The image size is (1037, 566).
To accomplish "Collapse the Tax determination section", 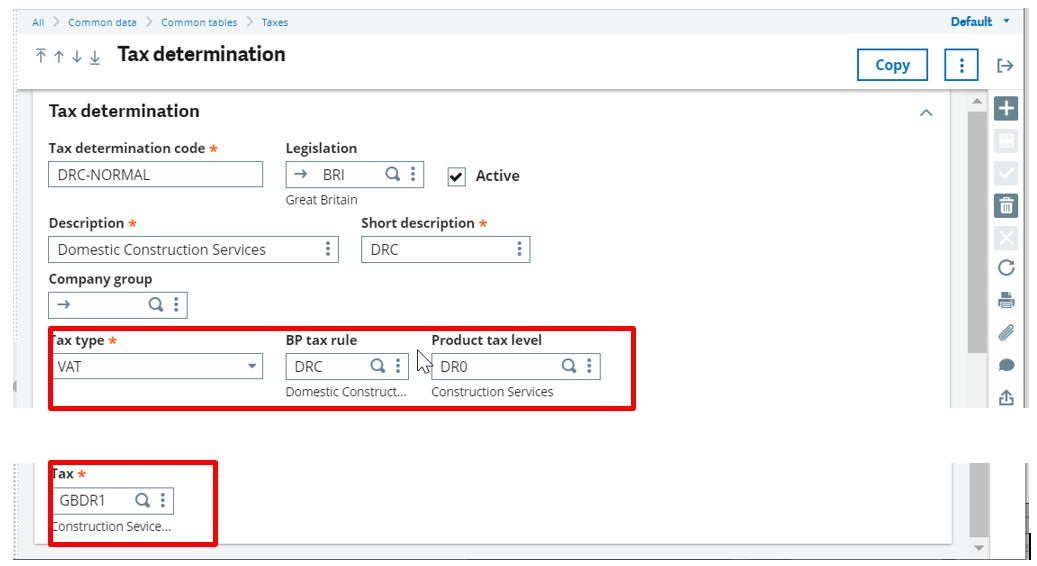I will pyautogui.click(x=926, y=113).
